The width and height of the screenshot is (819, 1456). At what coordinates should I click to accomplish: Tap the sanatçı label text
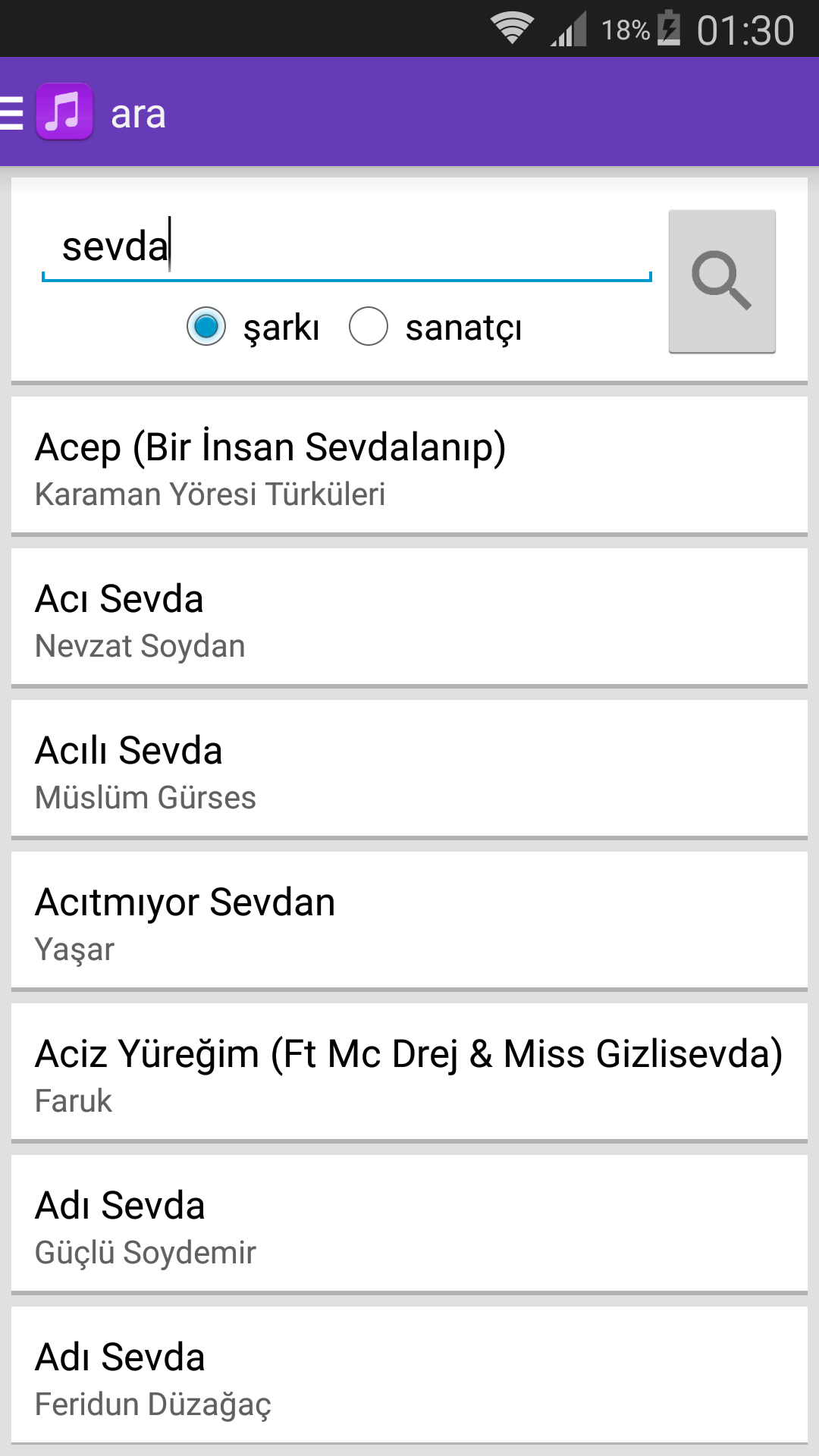coord(463,328)
